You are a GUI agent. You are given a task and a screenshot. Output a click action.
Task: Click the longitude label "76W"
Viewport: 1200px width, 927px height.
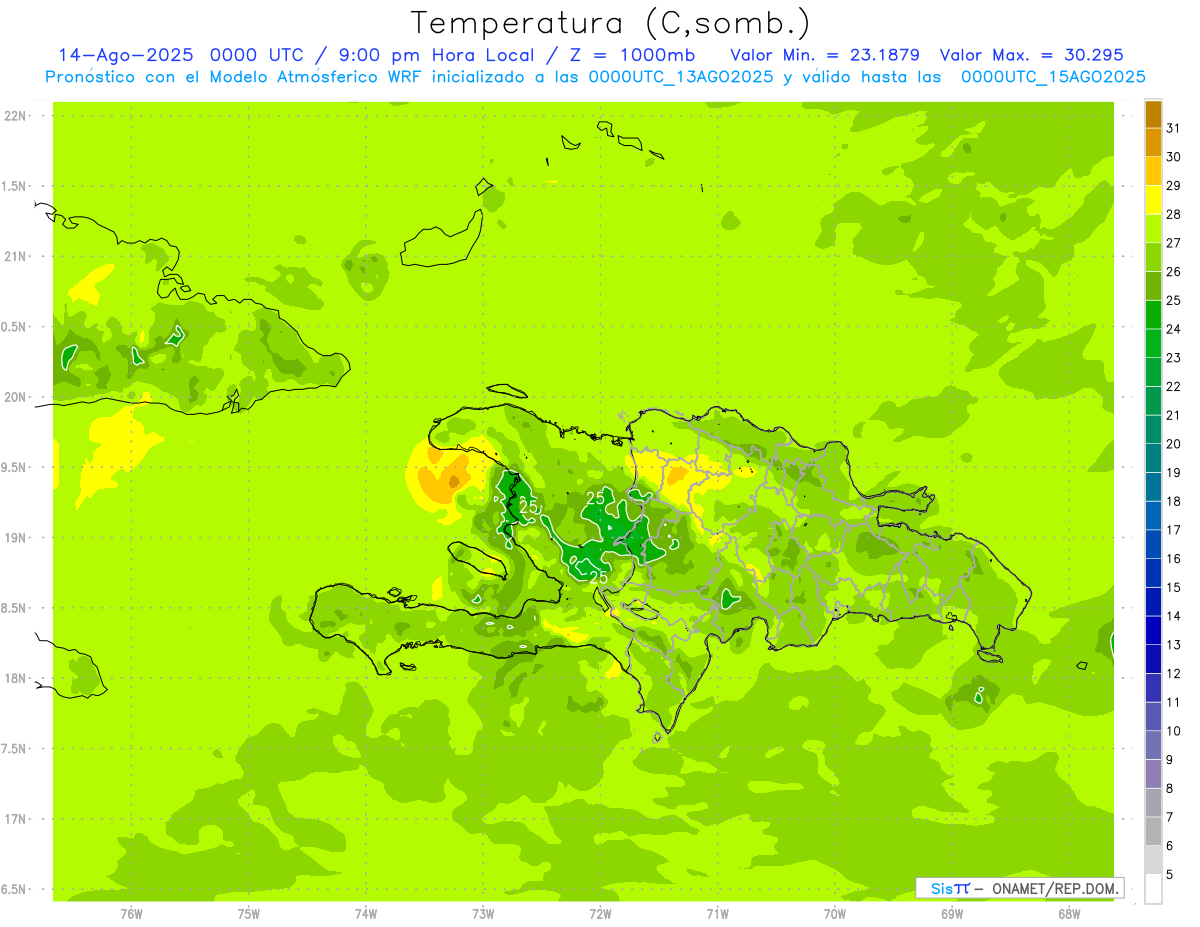point(131,913)
